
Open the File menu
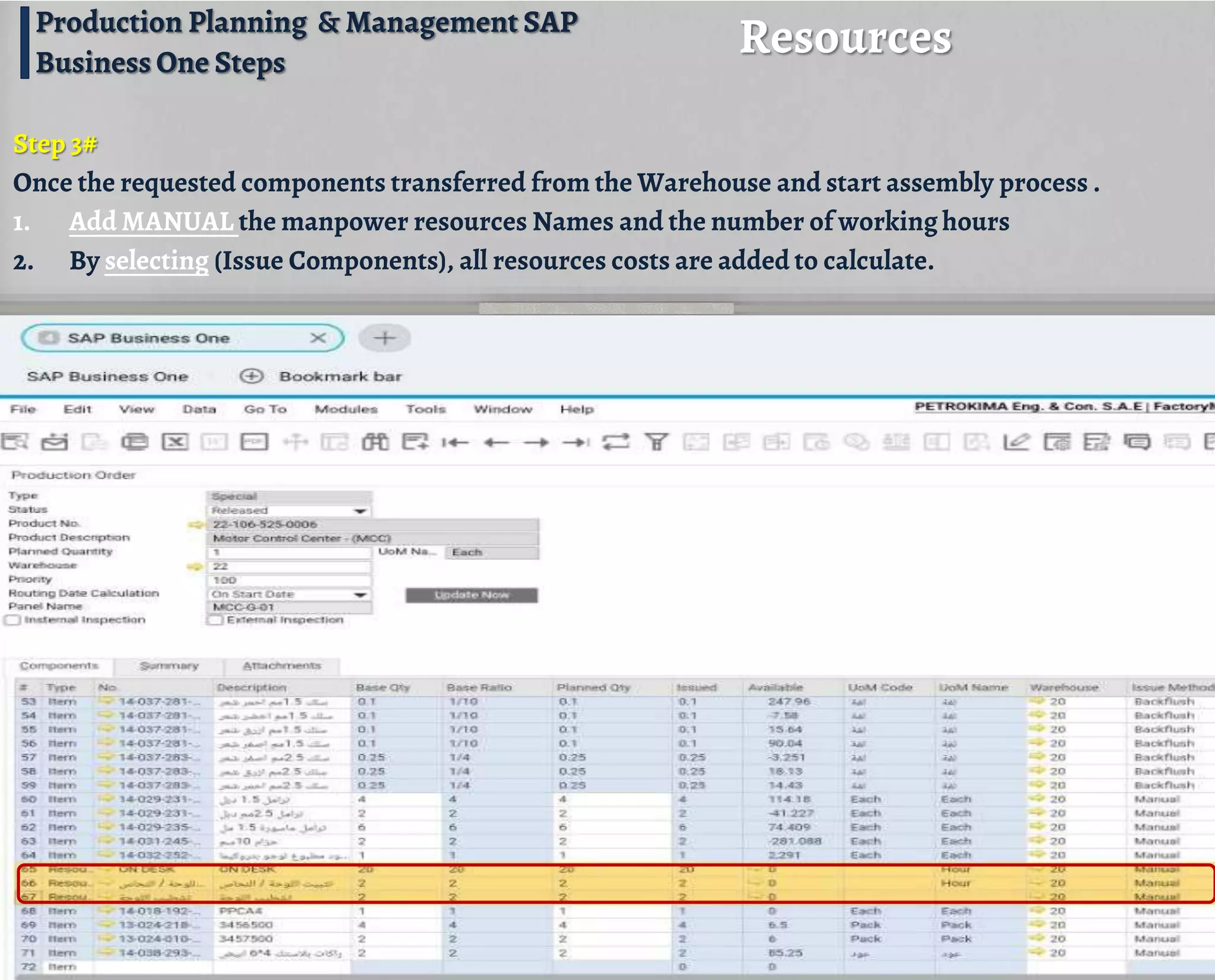(x=23, y=409)
